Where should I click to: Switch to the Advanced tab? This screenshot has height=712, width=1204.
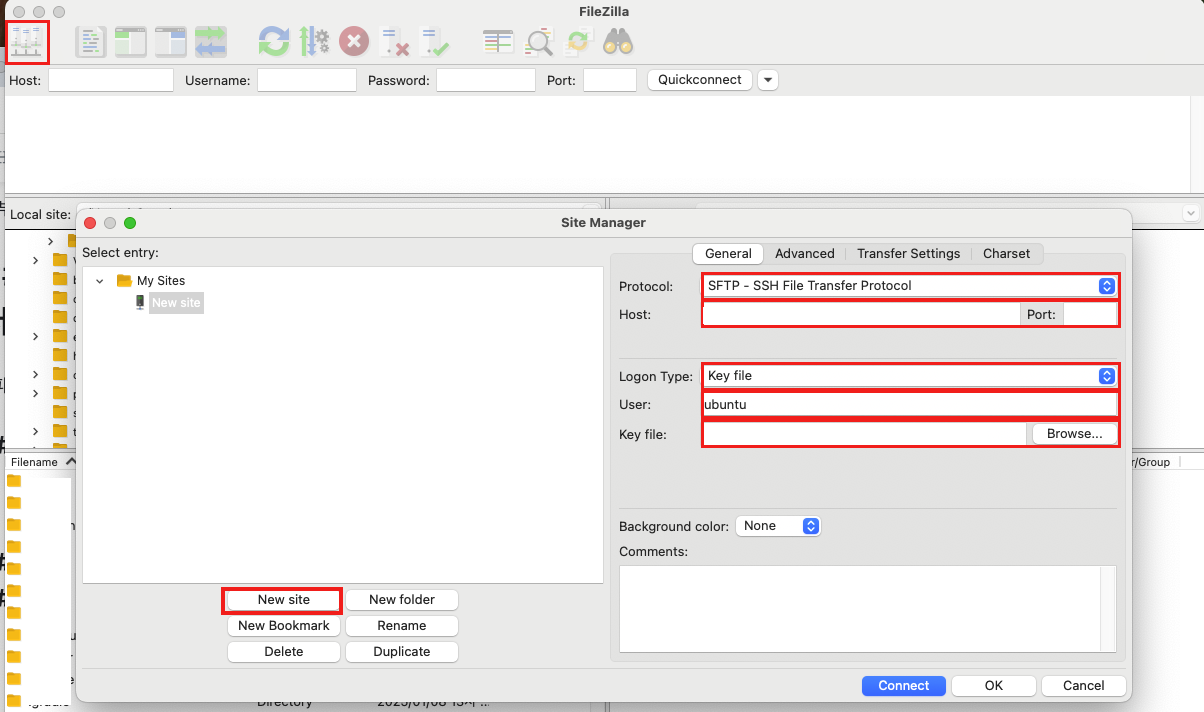coord(805,254)
